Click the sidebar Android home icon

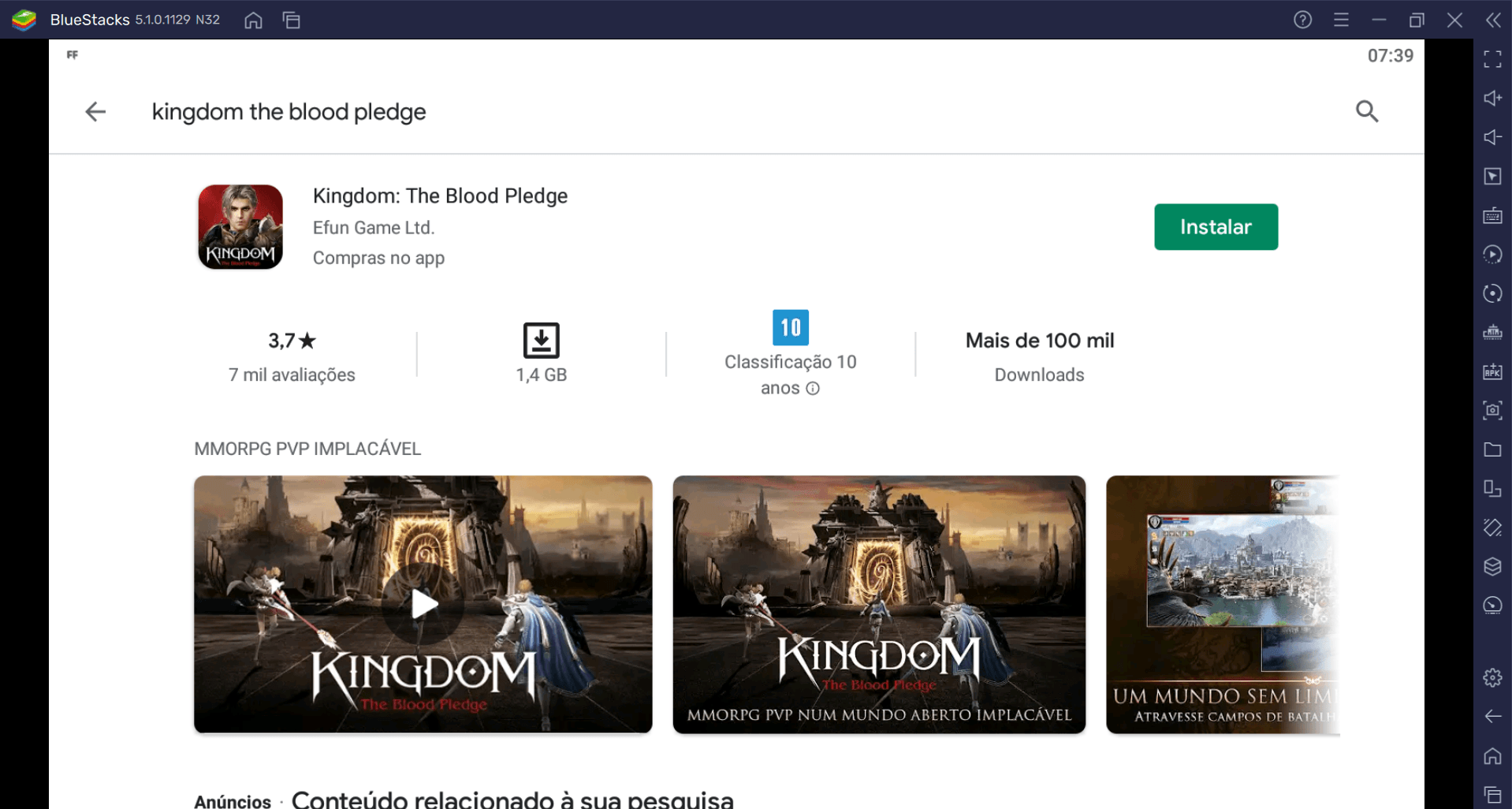[x=1492, y=755]
